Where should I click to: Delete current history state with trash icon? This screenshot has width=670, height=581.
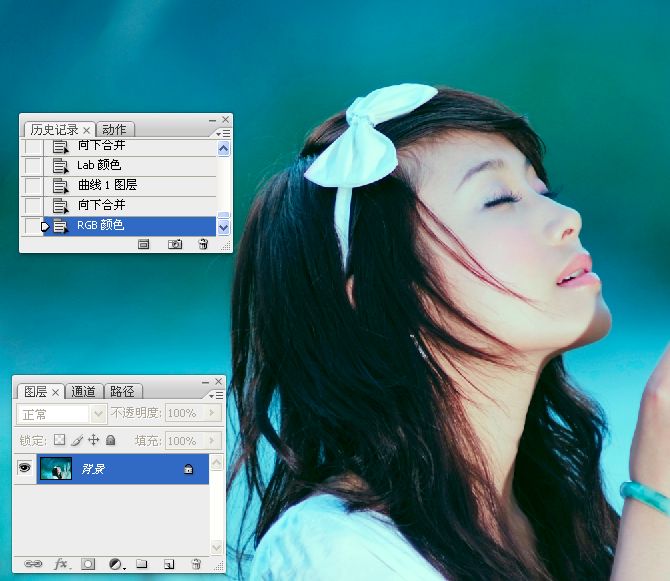point(203,244)
